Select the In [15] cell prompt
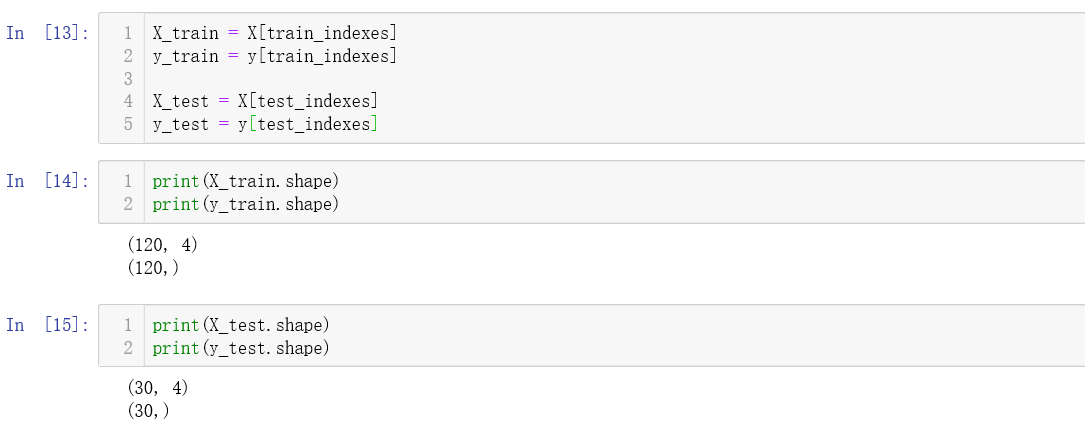1085x441 pixels. coord(46,325)
